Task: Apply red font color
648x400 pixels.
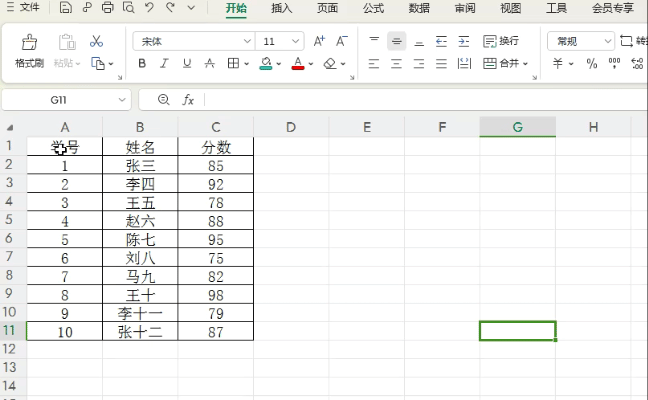Action: point(298,63)
